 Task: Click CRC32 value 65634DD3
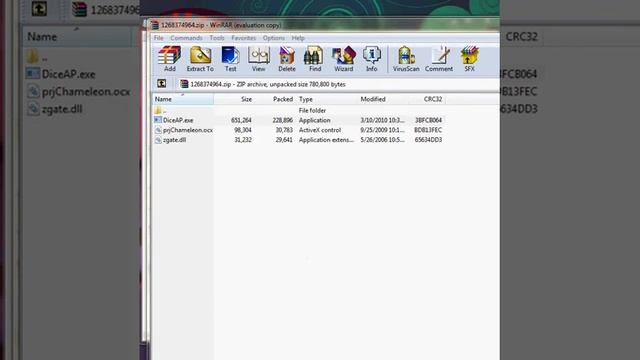(428, 140)
